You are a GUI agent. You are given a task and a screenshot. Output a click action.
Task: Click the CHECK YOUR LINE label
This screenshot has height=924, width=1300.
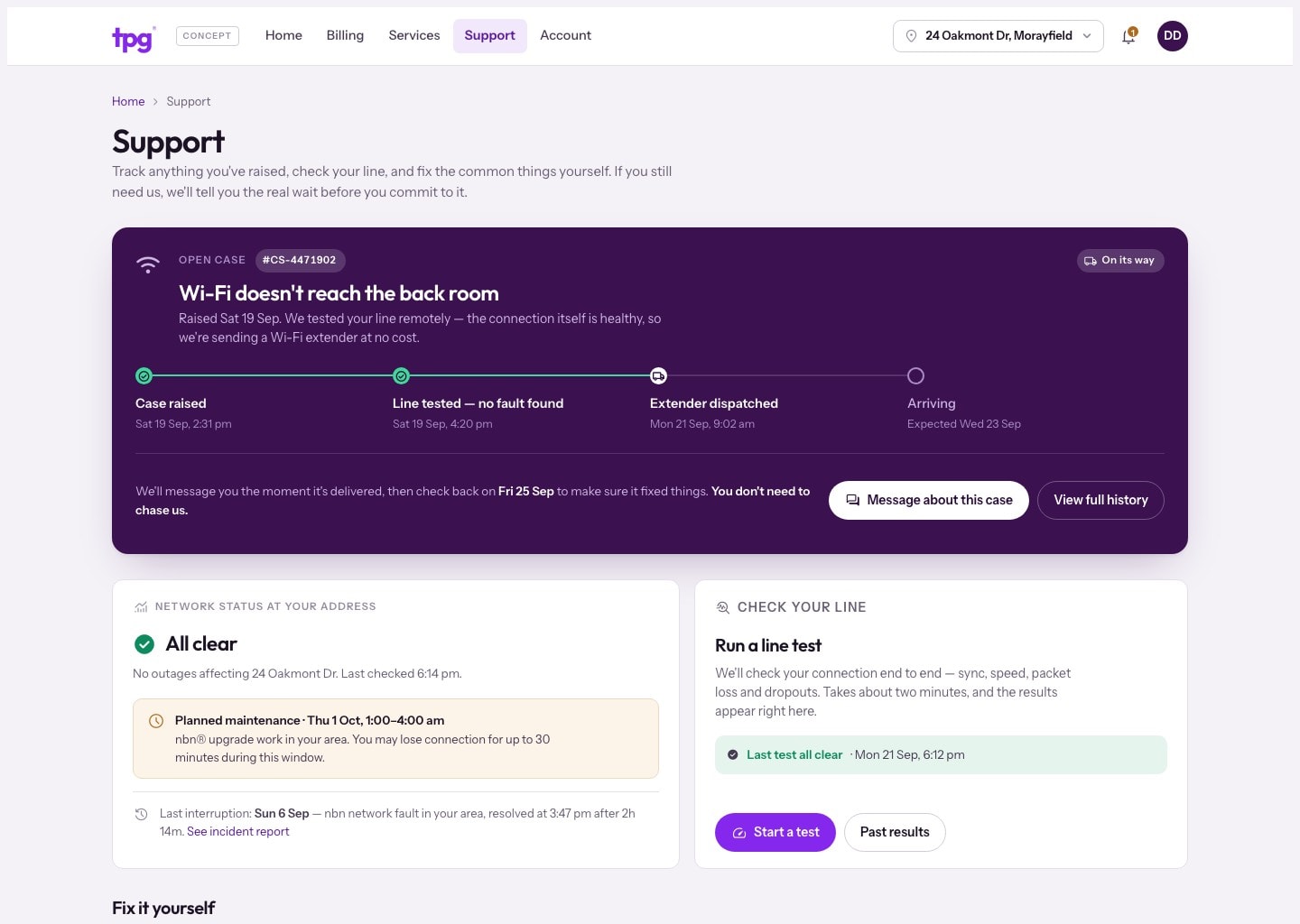[x=802, y=607]
